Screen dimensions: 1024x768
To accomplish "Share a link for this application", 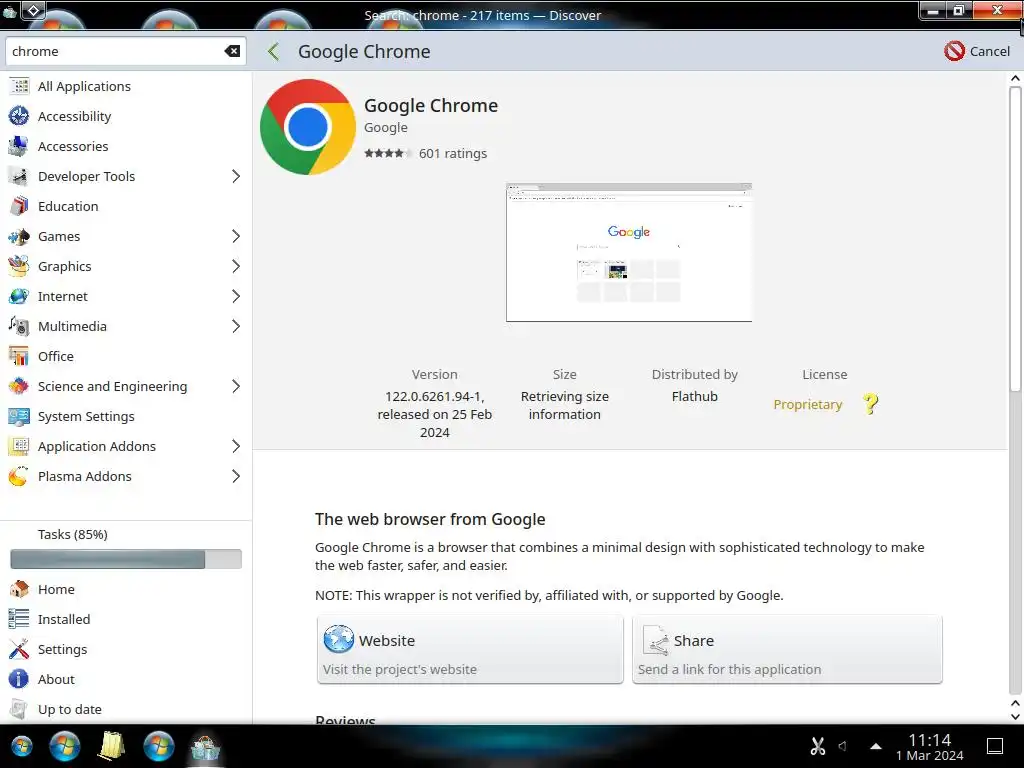I will point(787,650).
